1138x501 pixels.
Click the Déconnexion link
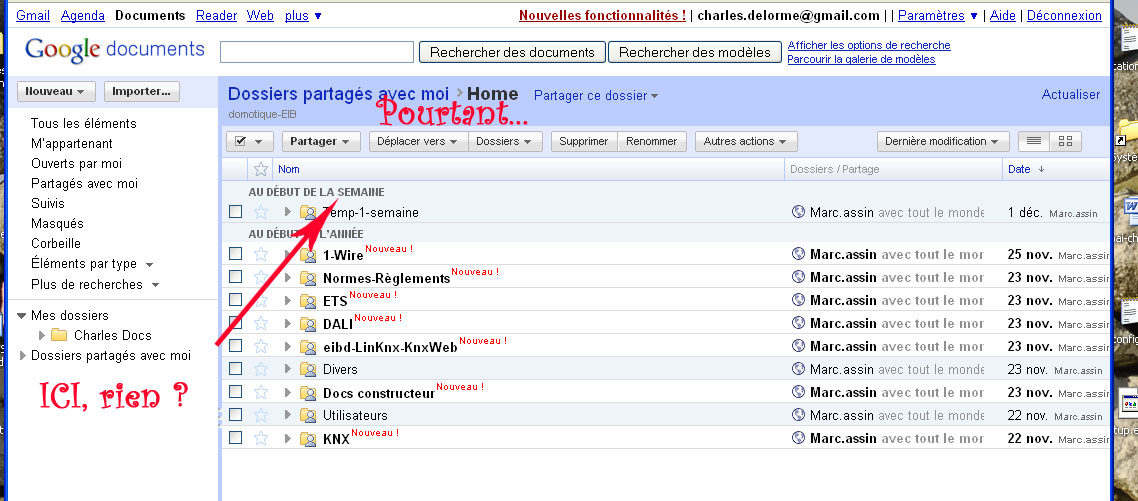click(x=1064, y=15)
